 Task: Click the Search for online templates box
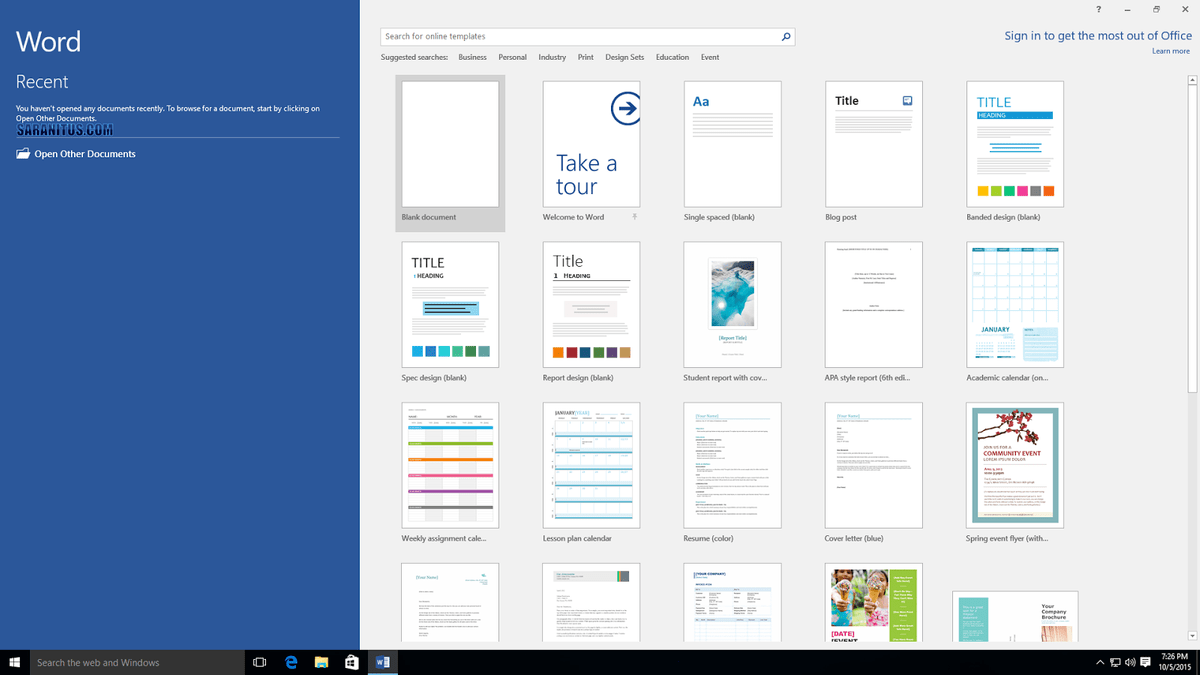click(587, 37)
